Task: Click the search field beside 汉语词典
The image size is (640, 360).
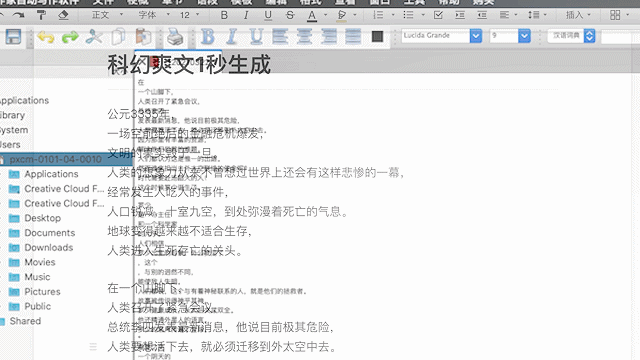Action: tap(620, 38)
